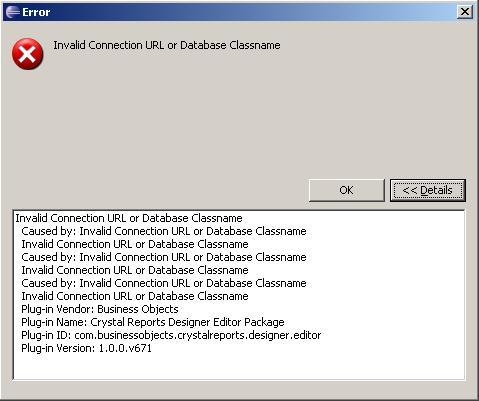
Task: Click the Eclipse icon in the title bar
Action: (13, 12)
